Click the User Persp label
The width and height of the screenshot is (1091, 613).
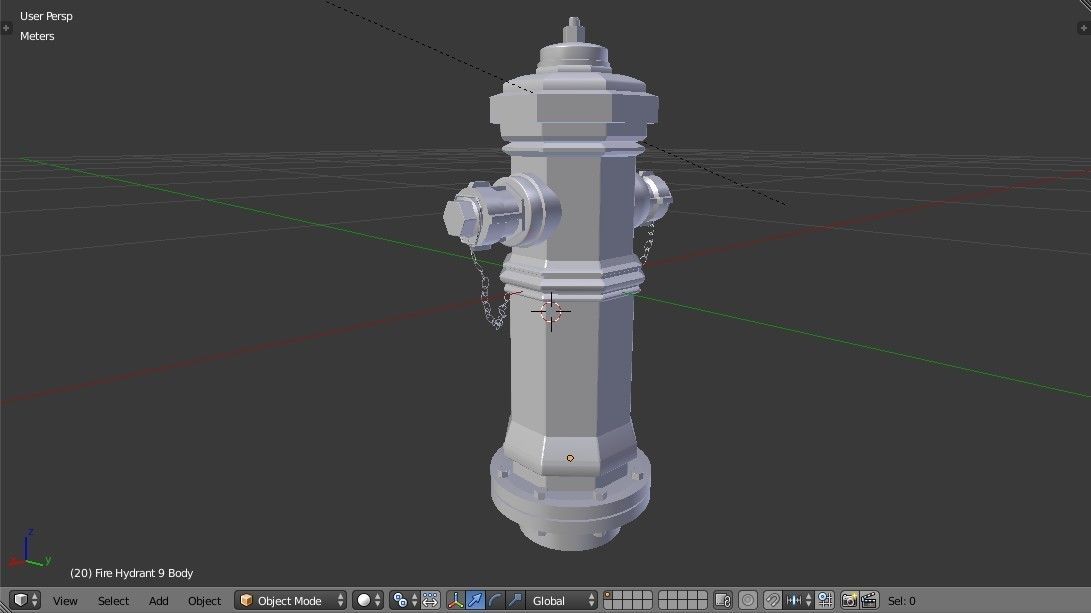click(x=46, y=16)
